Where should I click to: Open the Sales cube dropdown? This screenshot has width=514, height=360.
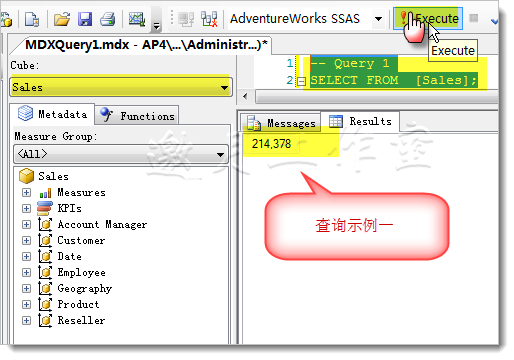tap(224, 88)
